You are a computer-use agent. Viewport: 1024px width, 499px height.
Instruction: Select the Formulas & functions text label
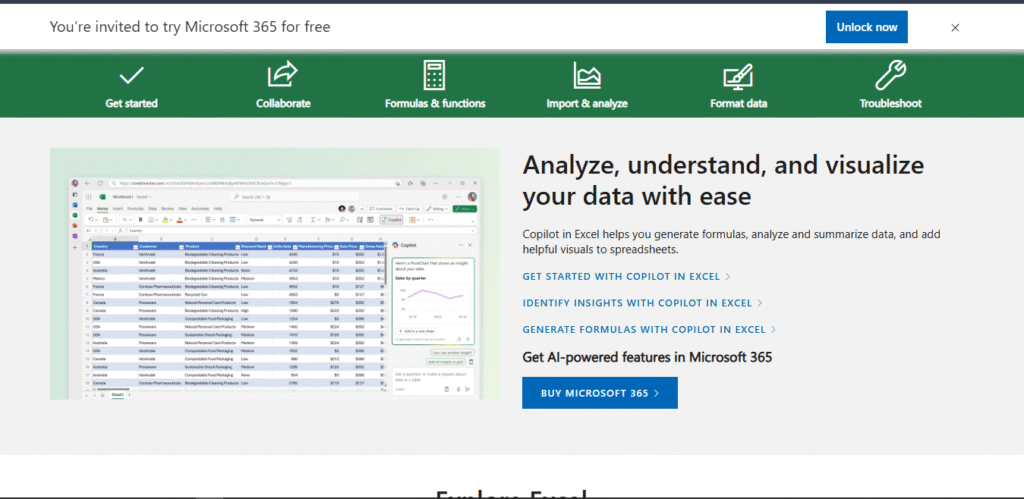pyautogui.click(x=435, y=103)
